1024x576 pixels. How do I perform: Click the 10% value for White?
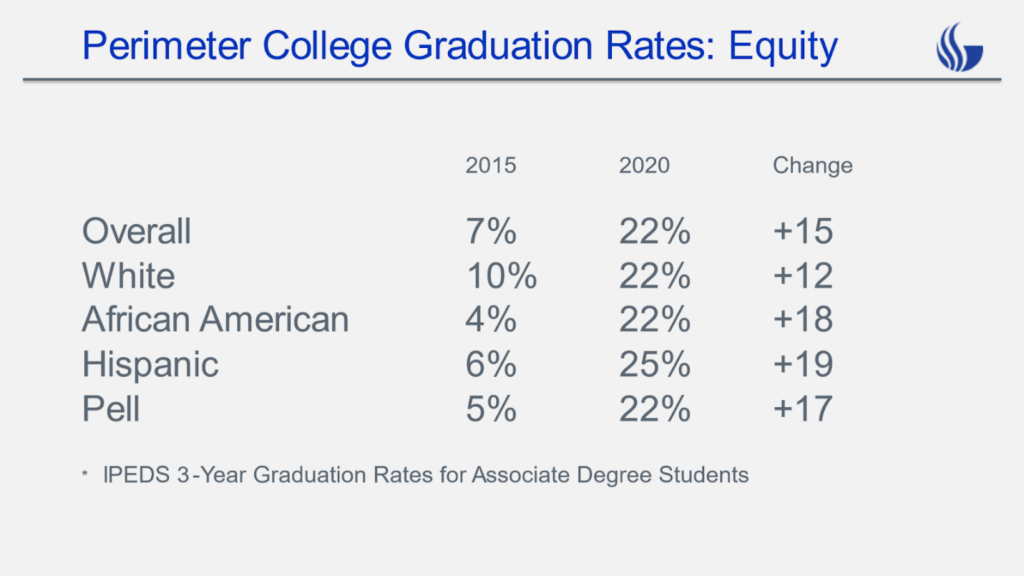pos(501,276)
